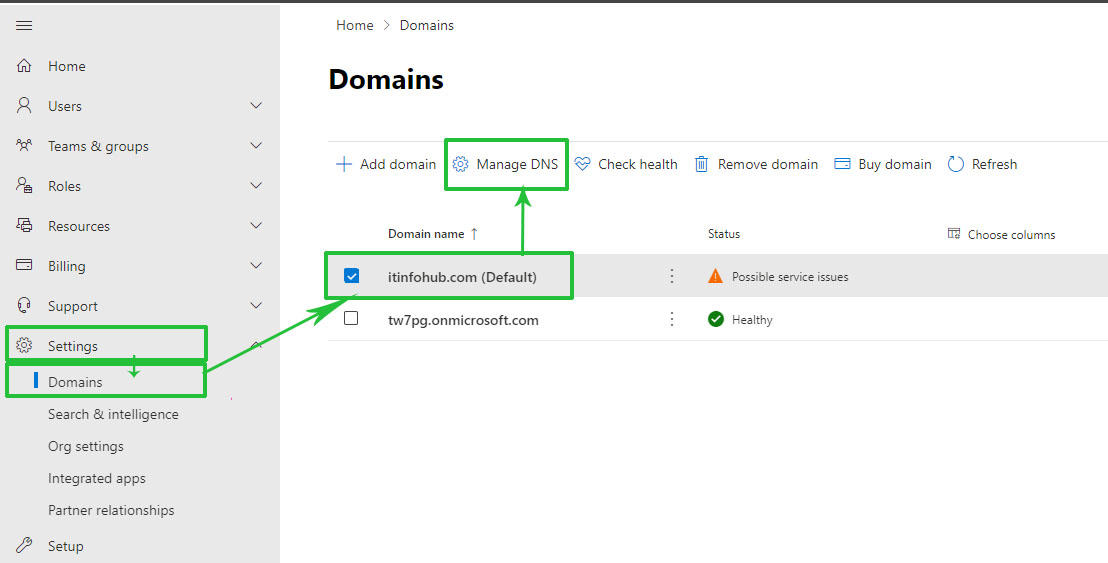Open more options for tw7pg.onmicrosoft.com
Viewport: 1108px width, 563px height.
pos(672,319)
